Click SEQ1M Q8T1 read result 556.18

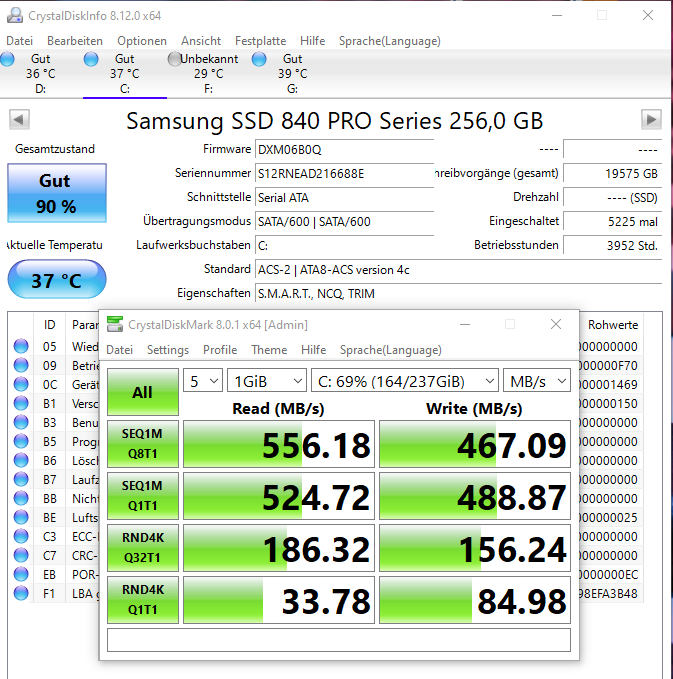tap(278, 444)
